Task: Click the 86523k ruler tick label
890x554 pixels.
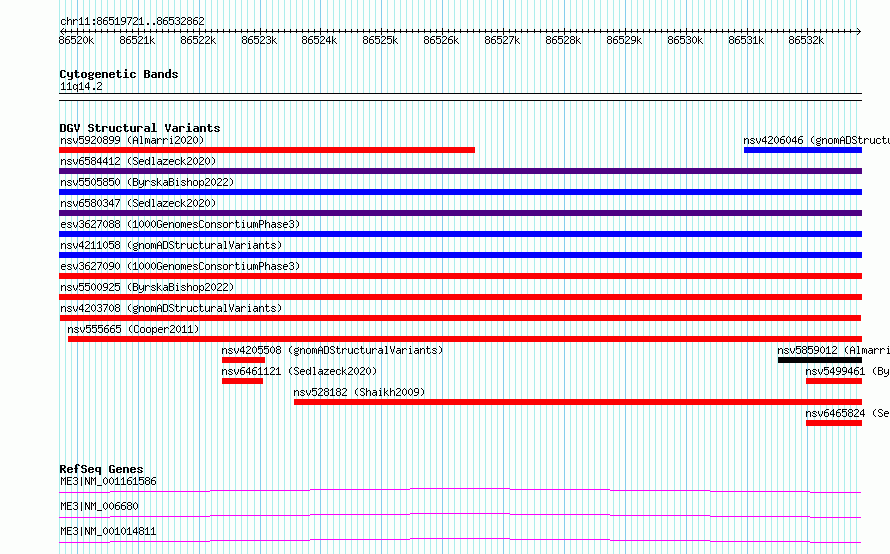Action: 259,40
